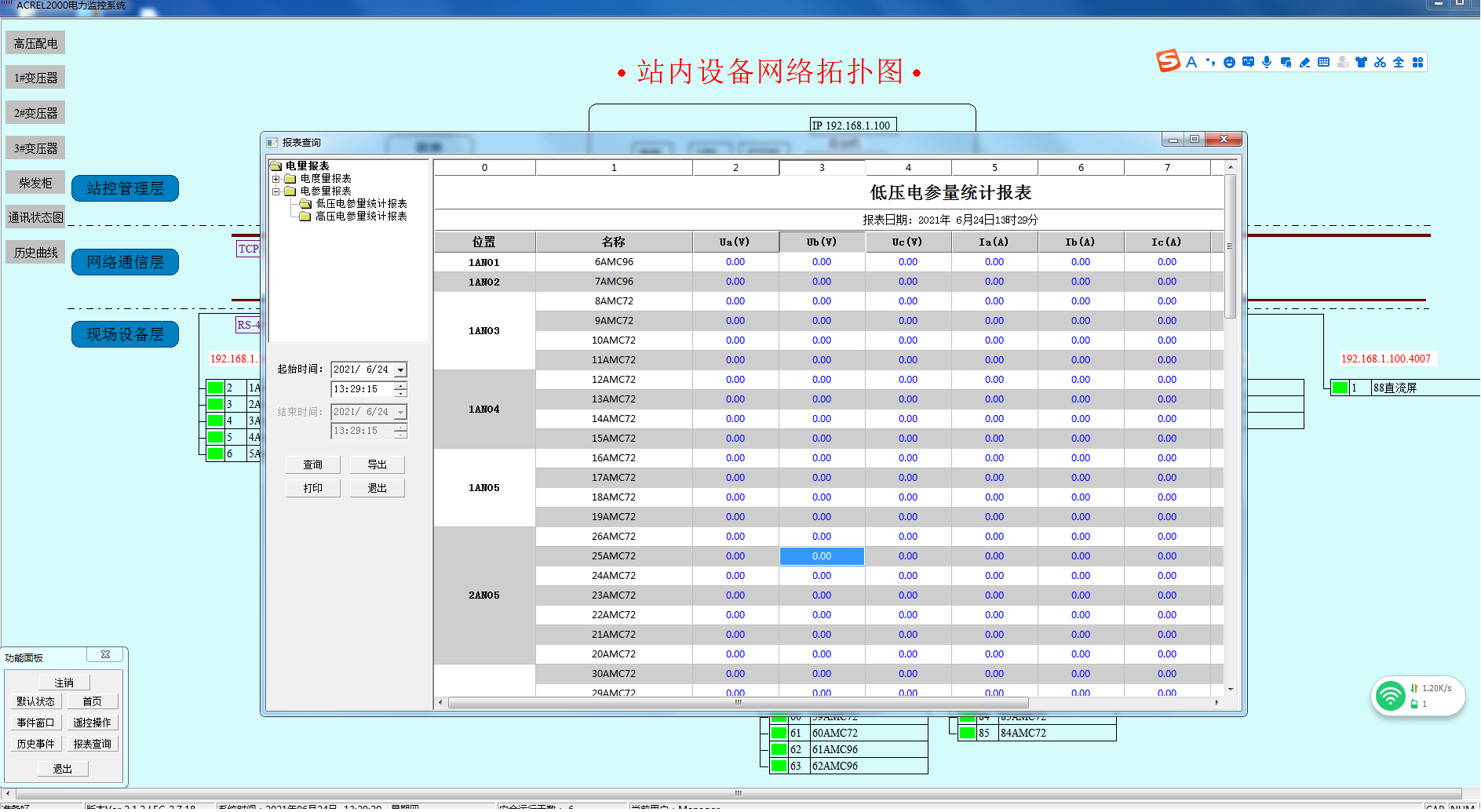Viewport: 1481px width, 812px height.
Task: Open 高压配电 from the left sidebar
Action: [x=35, y=43]
